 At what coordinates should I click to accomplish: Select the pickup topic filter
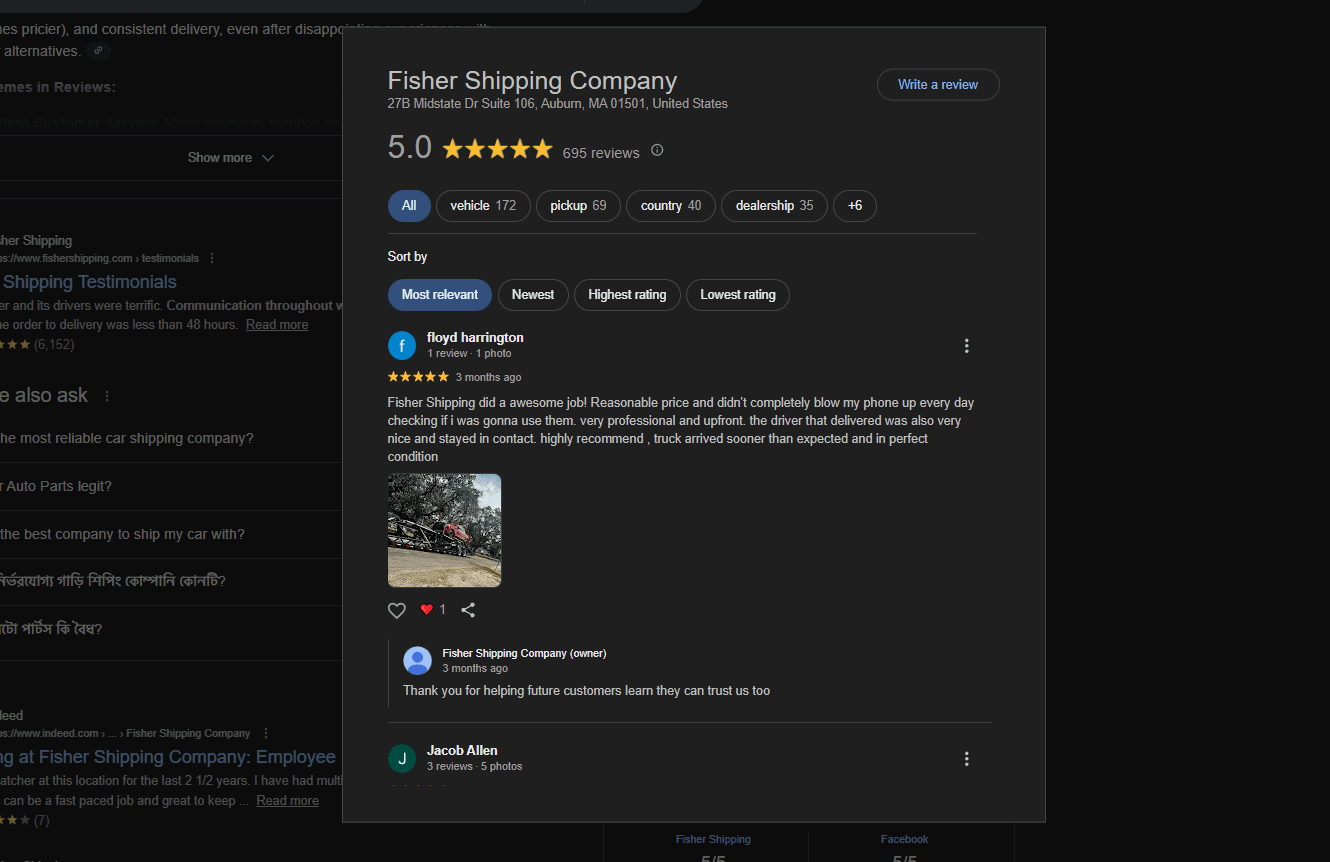[578, 206]
